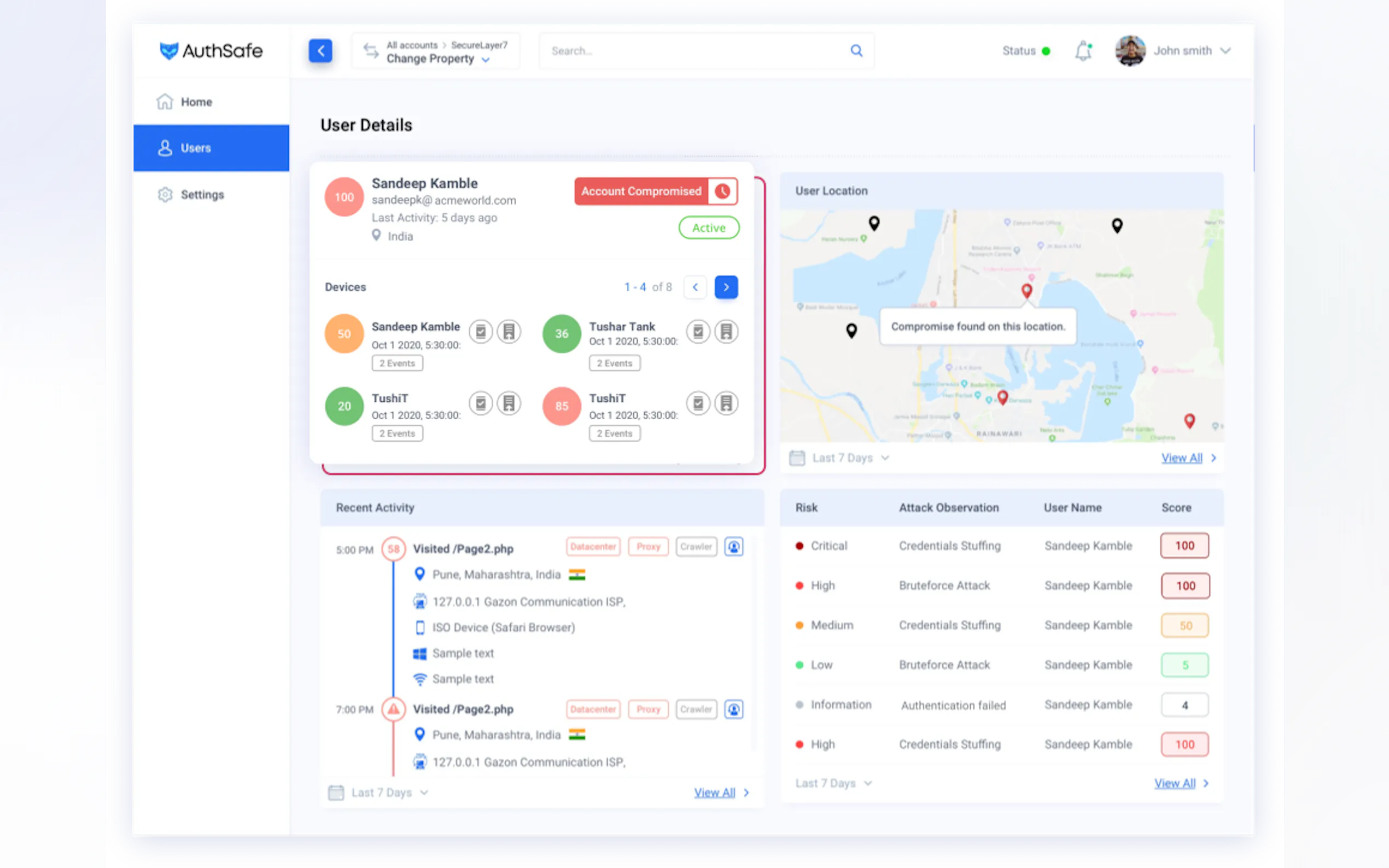The width and height of the screenshot is (1389, 868).
Task: Open Last 7 Days dropdown under risk table
Action: coord(834,784)
